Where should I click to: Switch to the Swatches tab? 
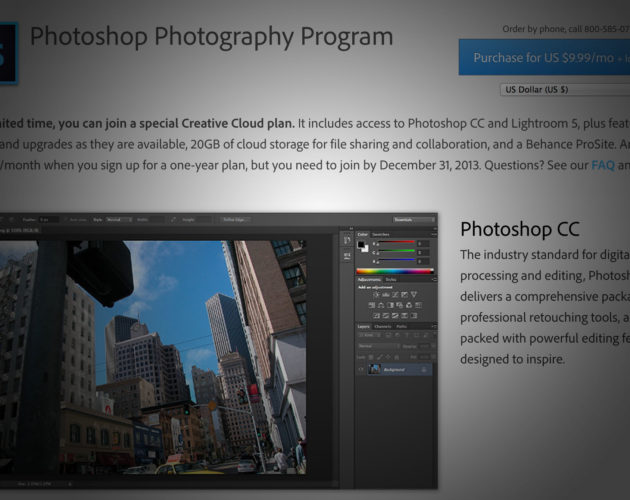pyautogui.click(x=380, y=235)
